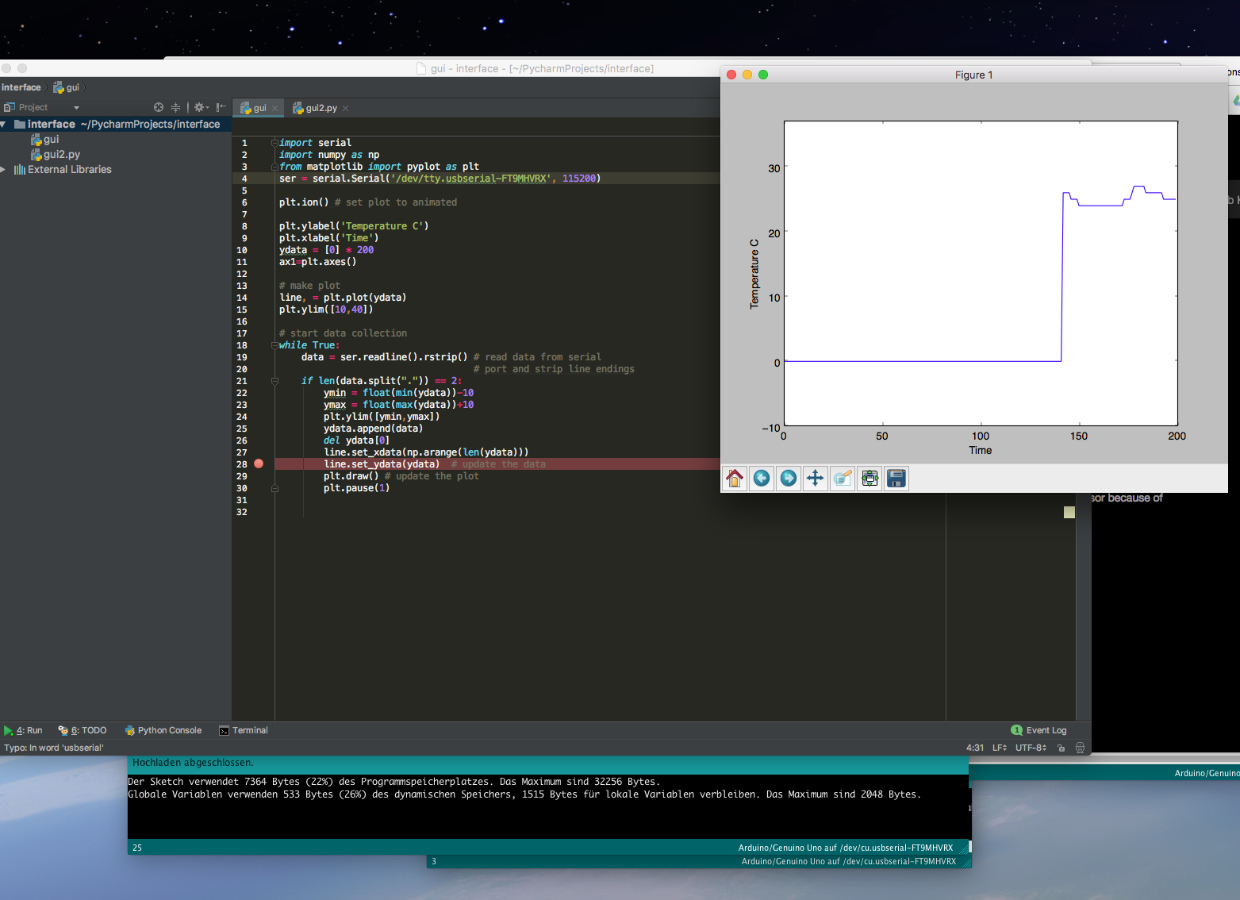The height and width of the screenshot is (900, 1240).
Task: Open Configure subplots in Figure 1
Action: click(x=869, y=478)
